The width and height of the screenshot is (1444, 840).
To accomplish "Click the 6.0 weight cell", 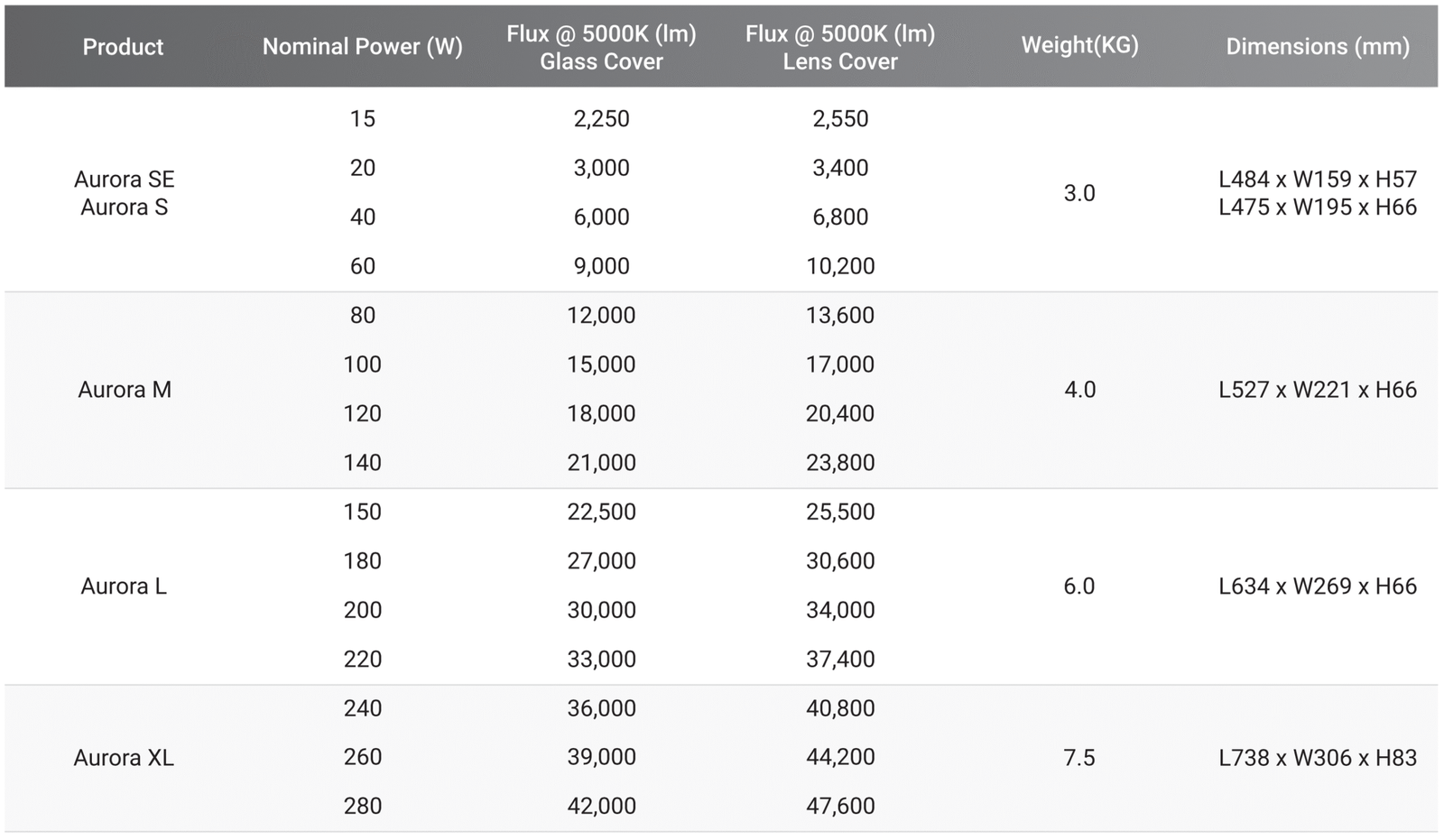I will 1079,586.
